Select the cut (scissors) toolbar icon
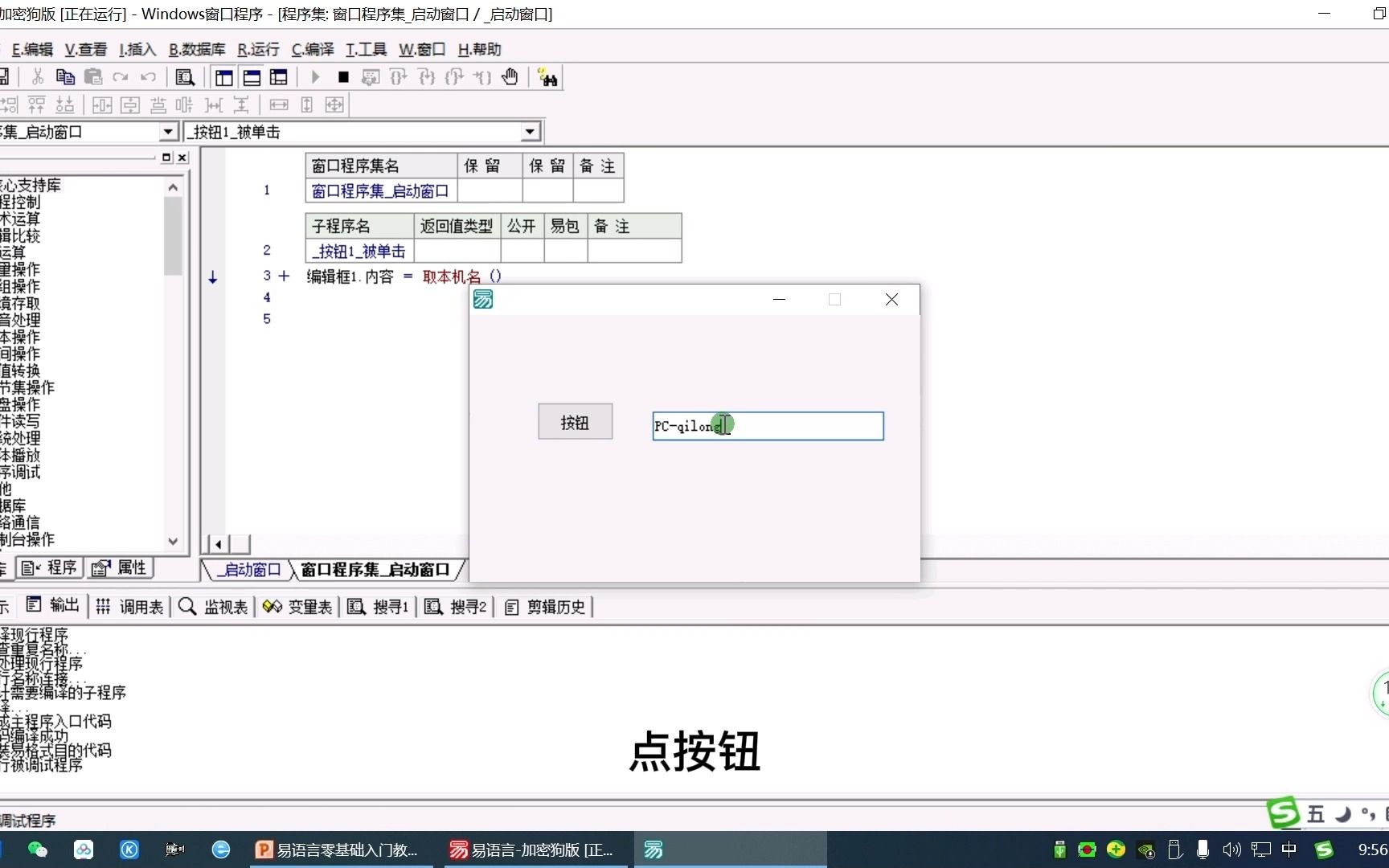1389x868 pixels. [37, 76]
